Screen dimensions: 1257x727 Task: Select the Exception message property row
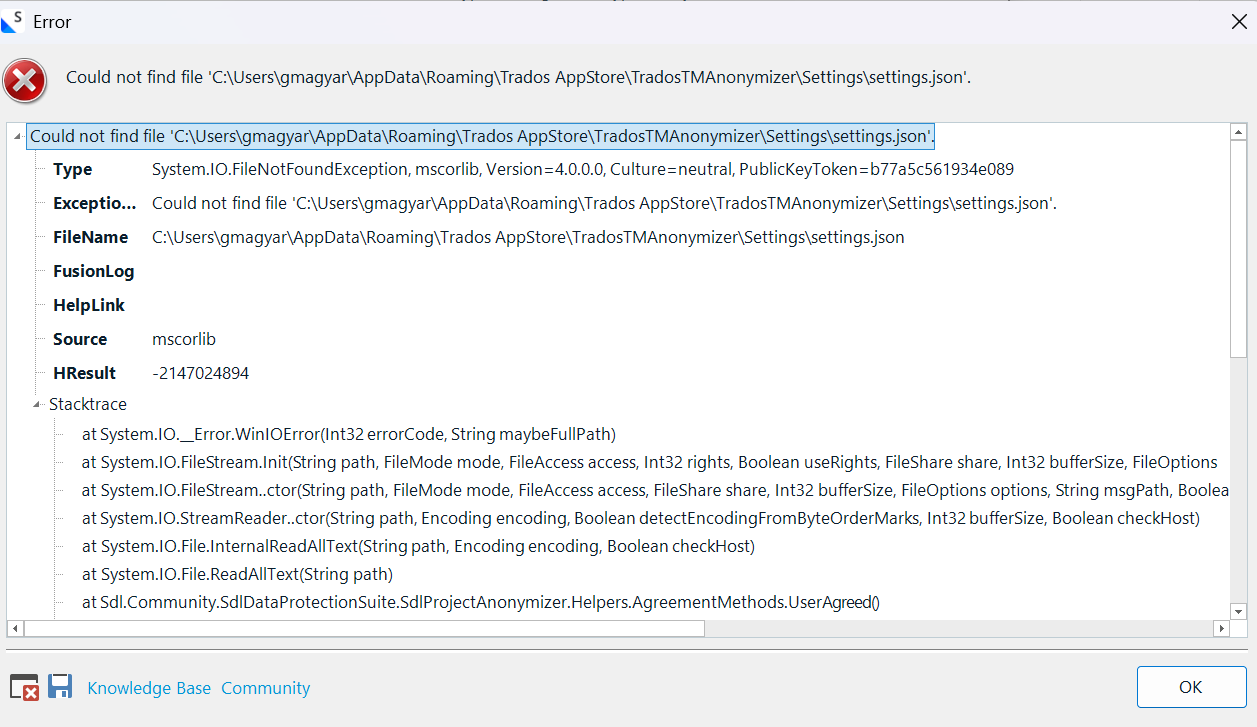[x=555, y=203]
